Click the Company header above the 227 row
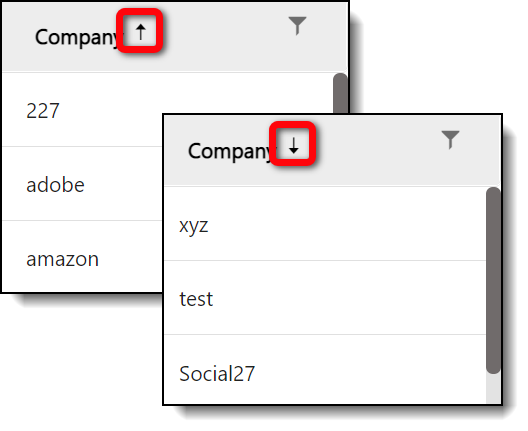This screenshot has height=431, width=528. pos(78,37)
